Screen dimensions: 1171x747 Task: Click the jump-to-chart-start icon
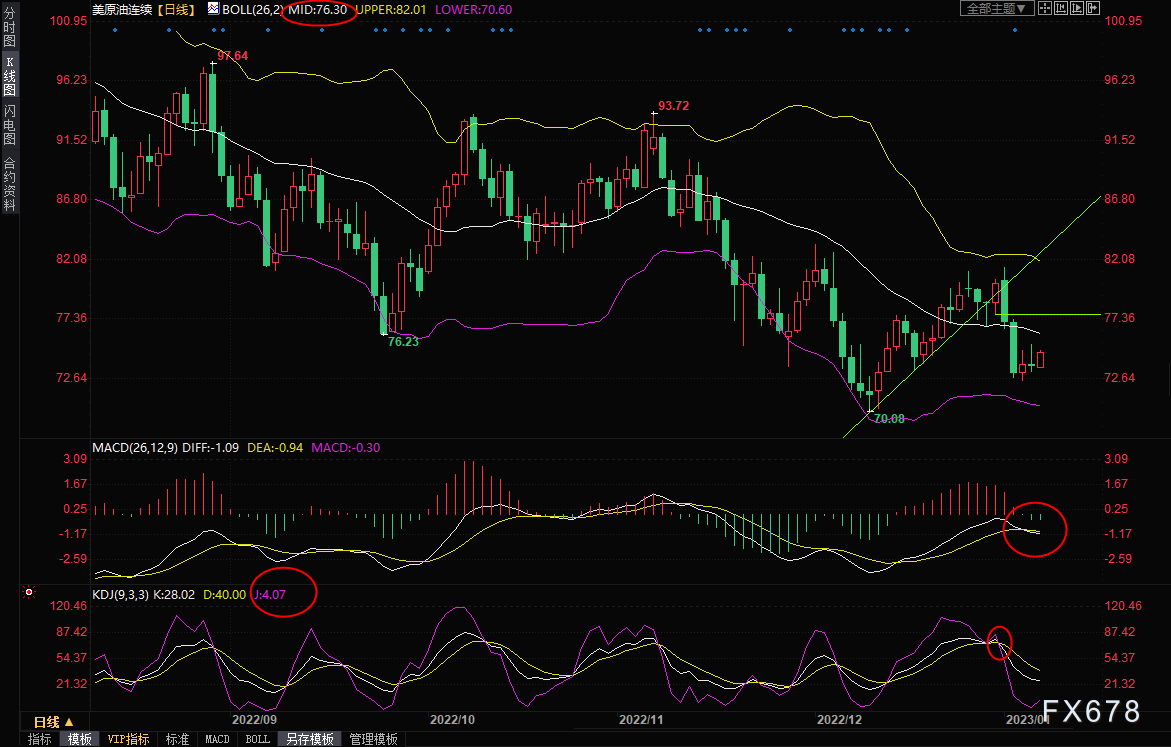click(1060, 8)
